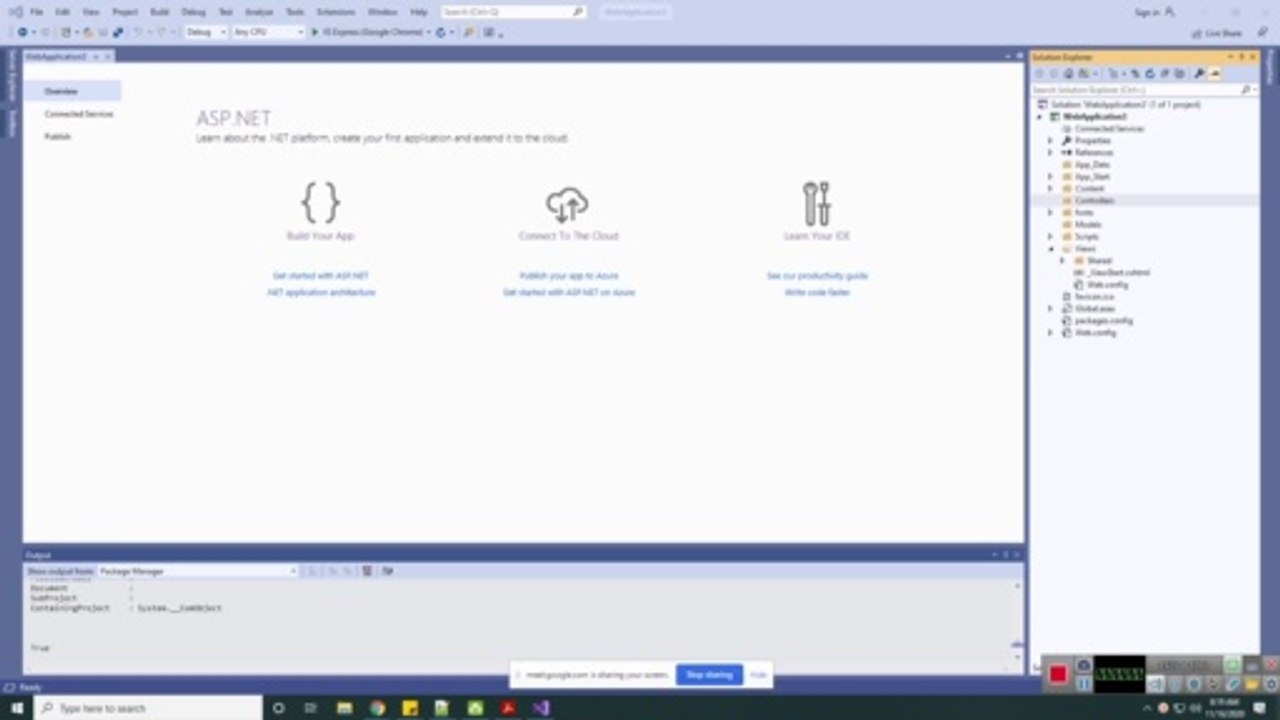Image resolution: width=1280 pixels, height=720 pixels.
Task: Select packages.config file
Action: (x=1103, y=321)
